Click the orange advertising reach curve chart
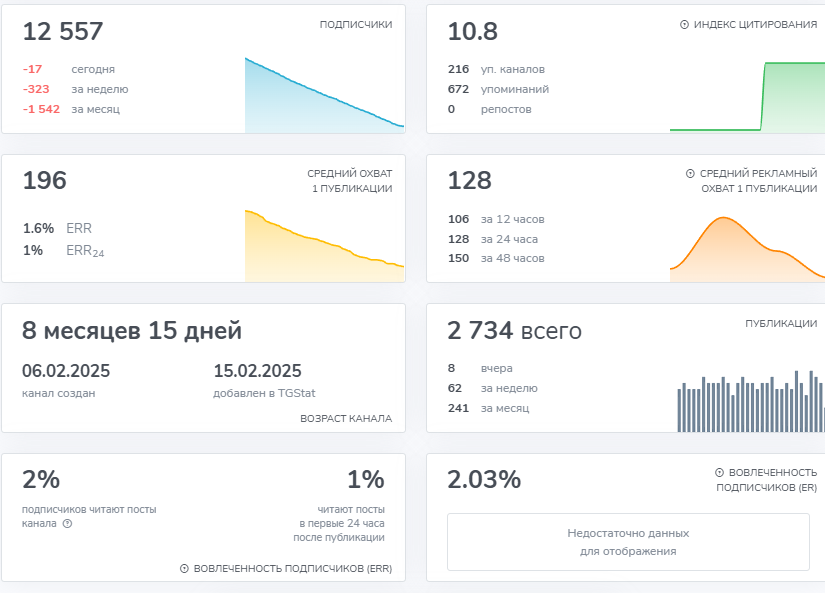 coord(746,247)
